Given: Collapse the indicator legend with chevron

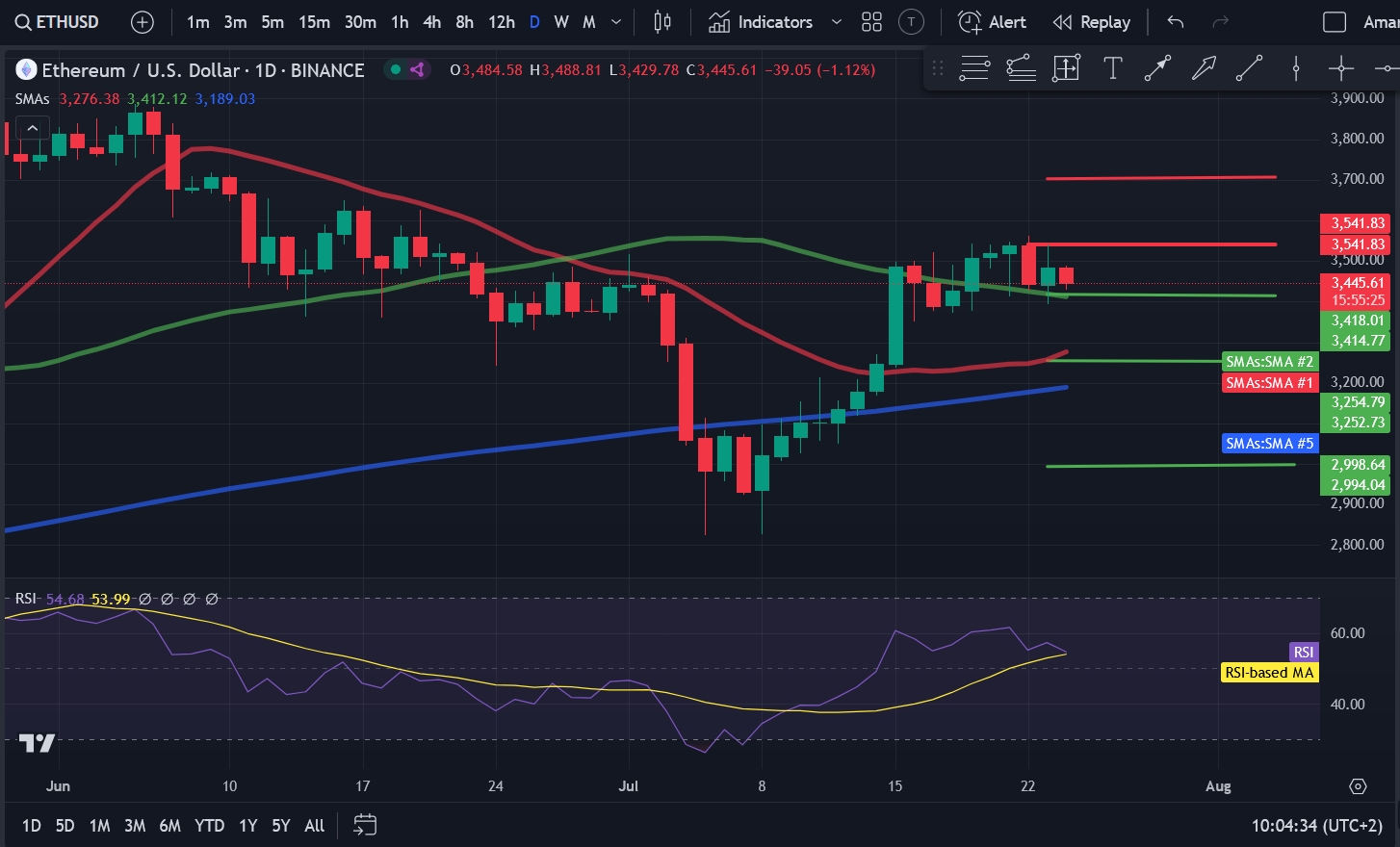Looking at the screenshot, I should tap(32, 128).
